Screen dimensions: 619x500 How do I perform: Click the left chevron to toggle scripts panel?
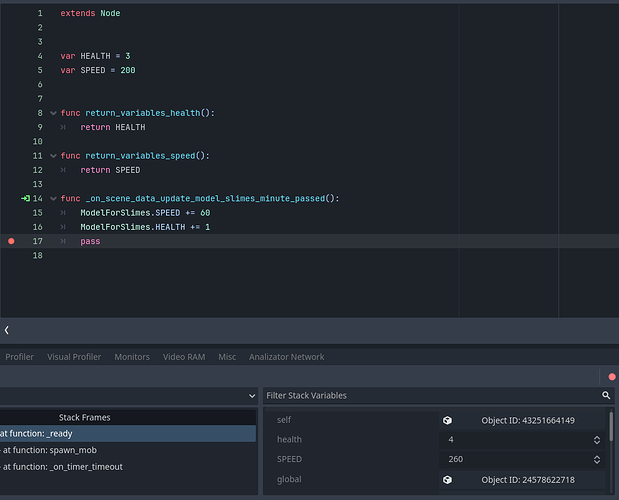point(7,330)
